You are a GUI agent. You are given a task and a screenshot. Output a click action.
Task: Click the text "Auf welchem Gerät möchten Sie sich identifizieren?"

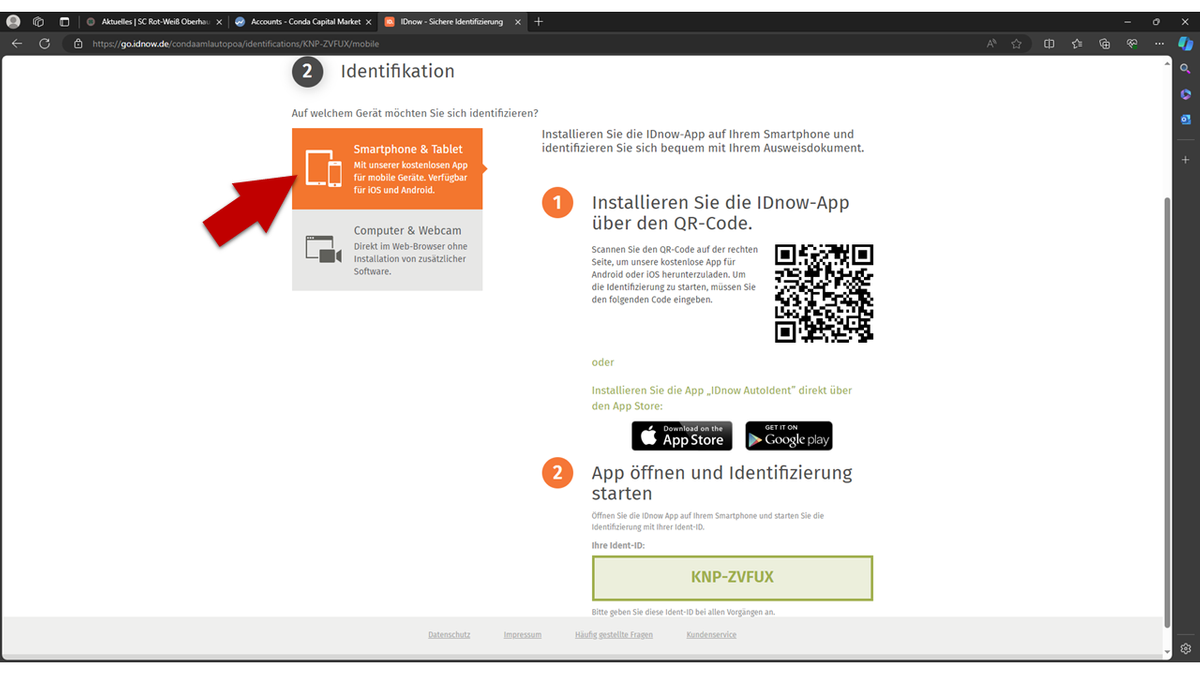tap(415, 113)
